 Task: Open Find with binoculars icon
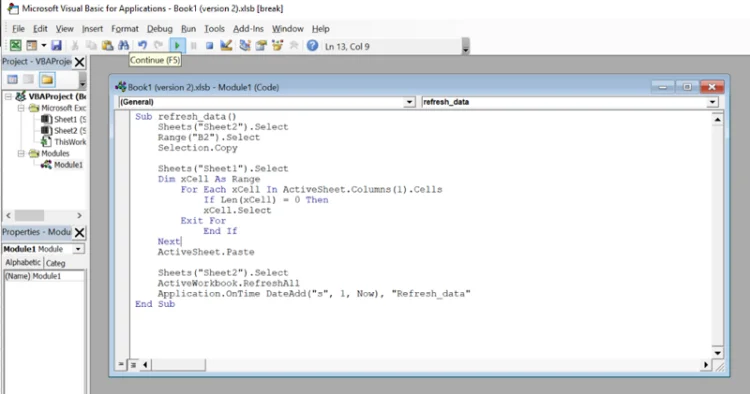124,45
